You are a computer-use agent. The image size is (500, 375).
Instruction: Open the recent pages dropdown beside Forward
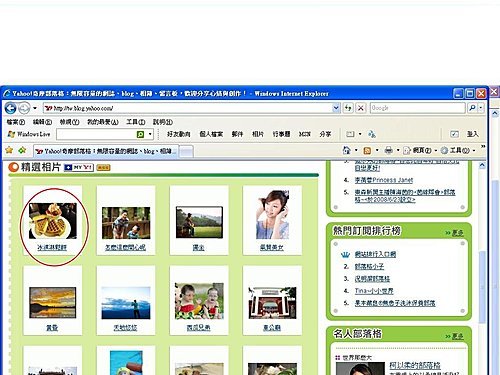tap(35, 108)
